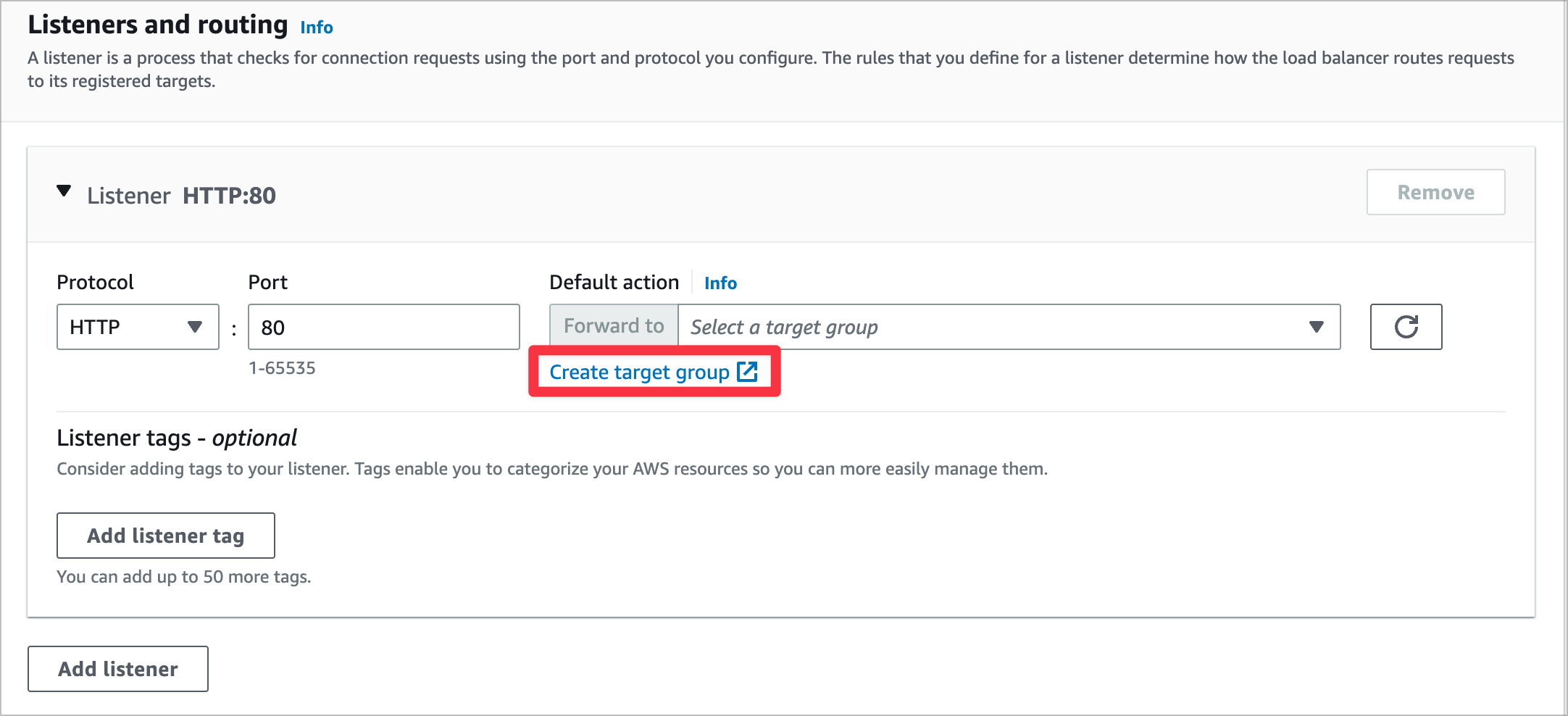Click the Add listener tag button
Image resolution: width=1568 pixels, height=716 pixels.
166,536
